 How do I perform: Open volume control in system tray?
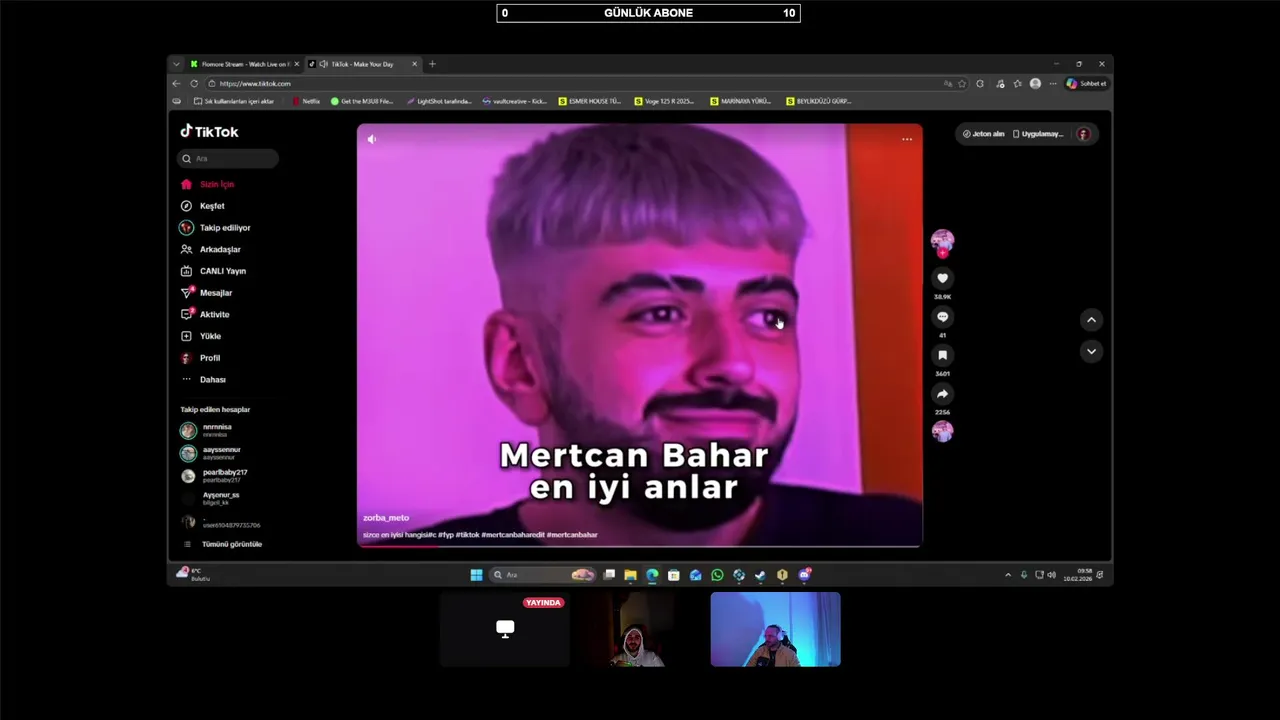[1051, 575]
